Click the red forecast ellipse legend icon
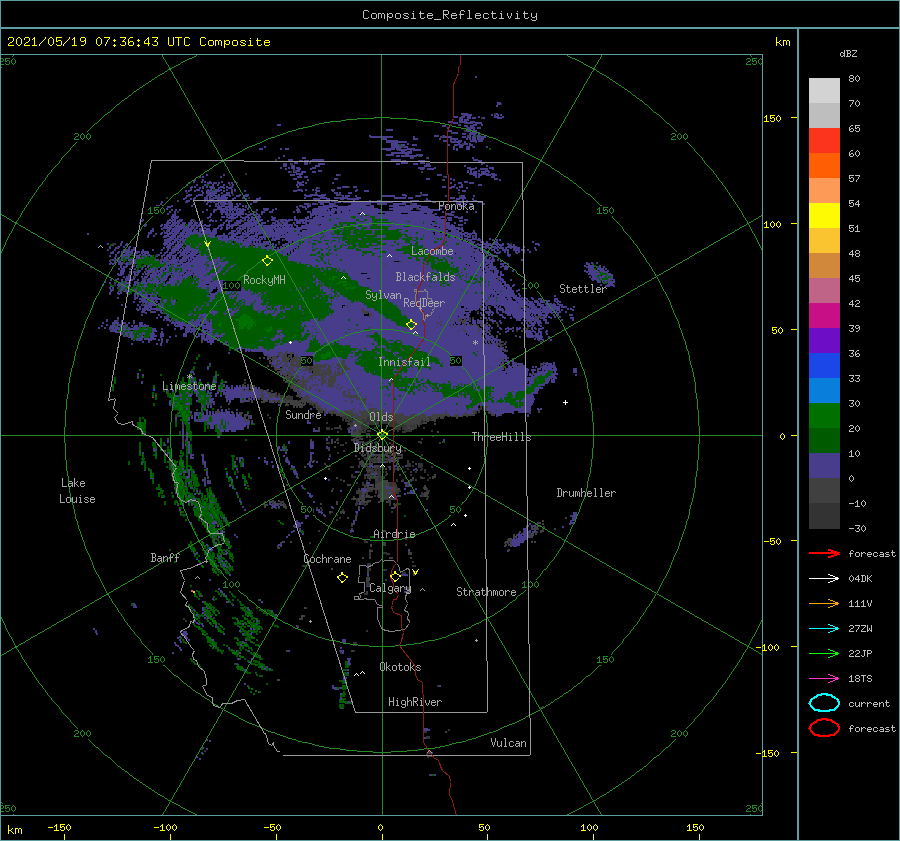 pyautogui.click(x=824, y=728)
